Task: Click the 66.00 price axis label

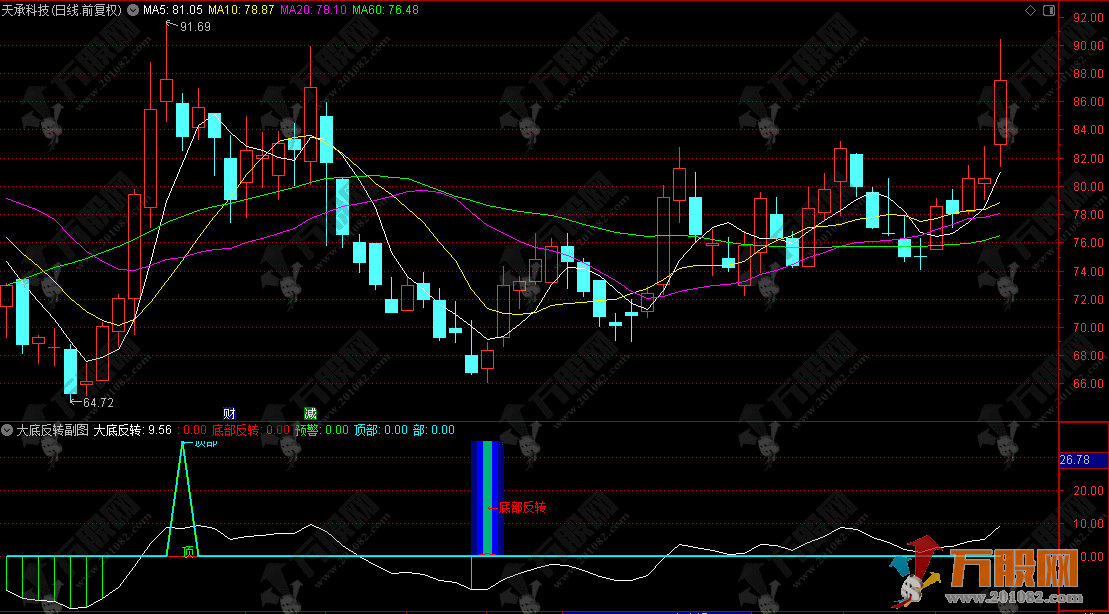Action: tap(1088, 384)
